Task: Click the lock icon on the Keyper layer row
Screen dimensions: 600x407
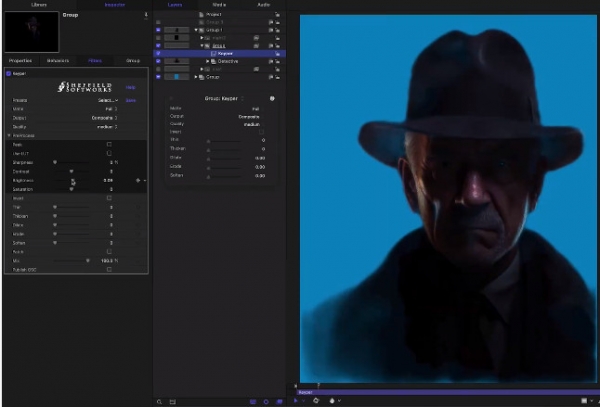Action: click(x=277, y=54)
